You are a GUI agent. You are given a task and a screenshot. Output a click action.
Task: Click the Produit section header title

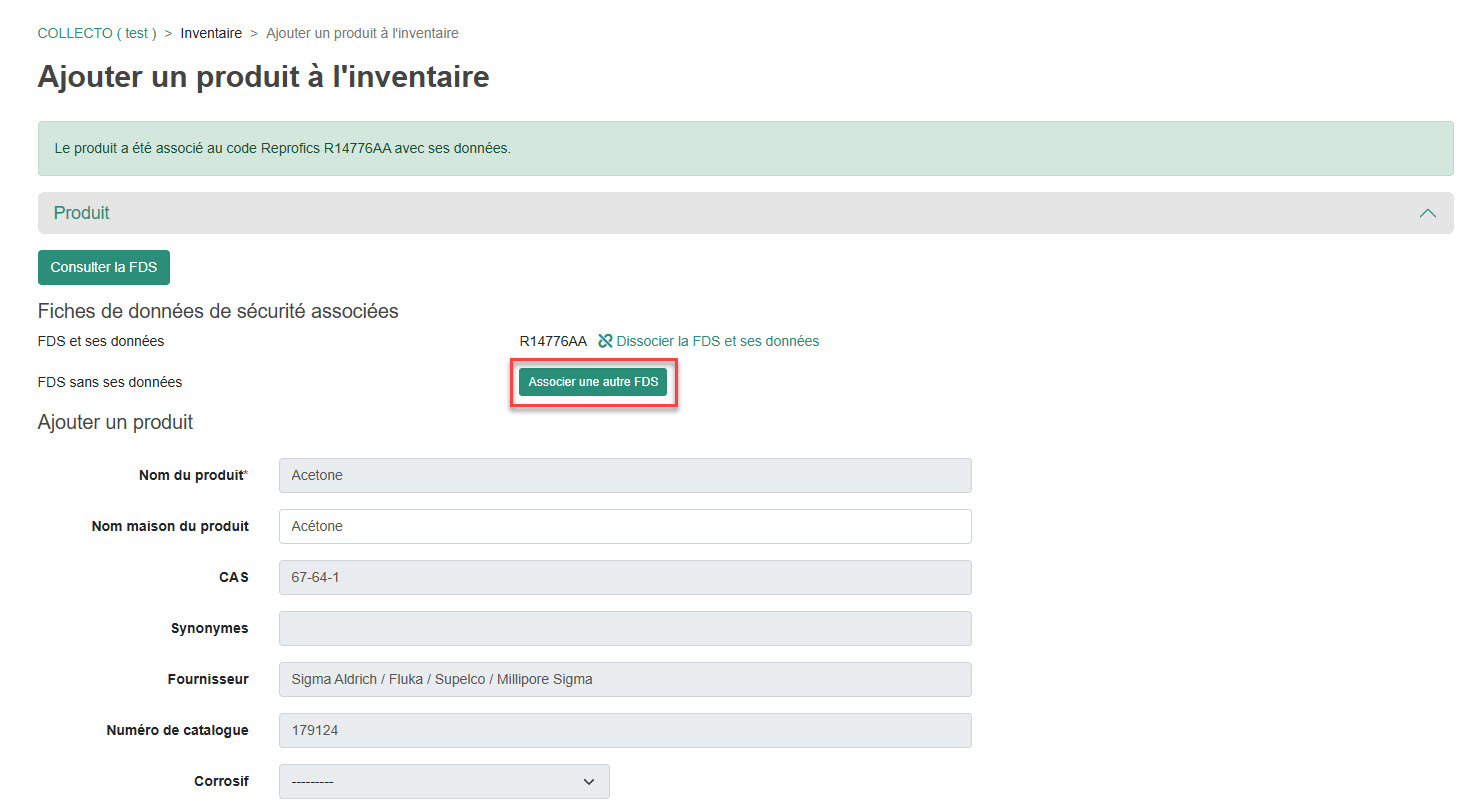click(x=82, y=213)
